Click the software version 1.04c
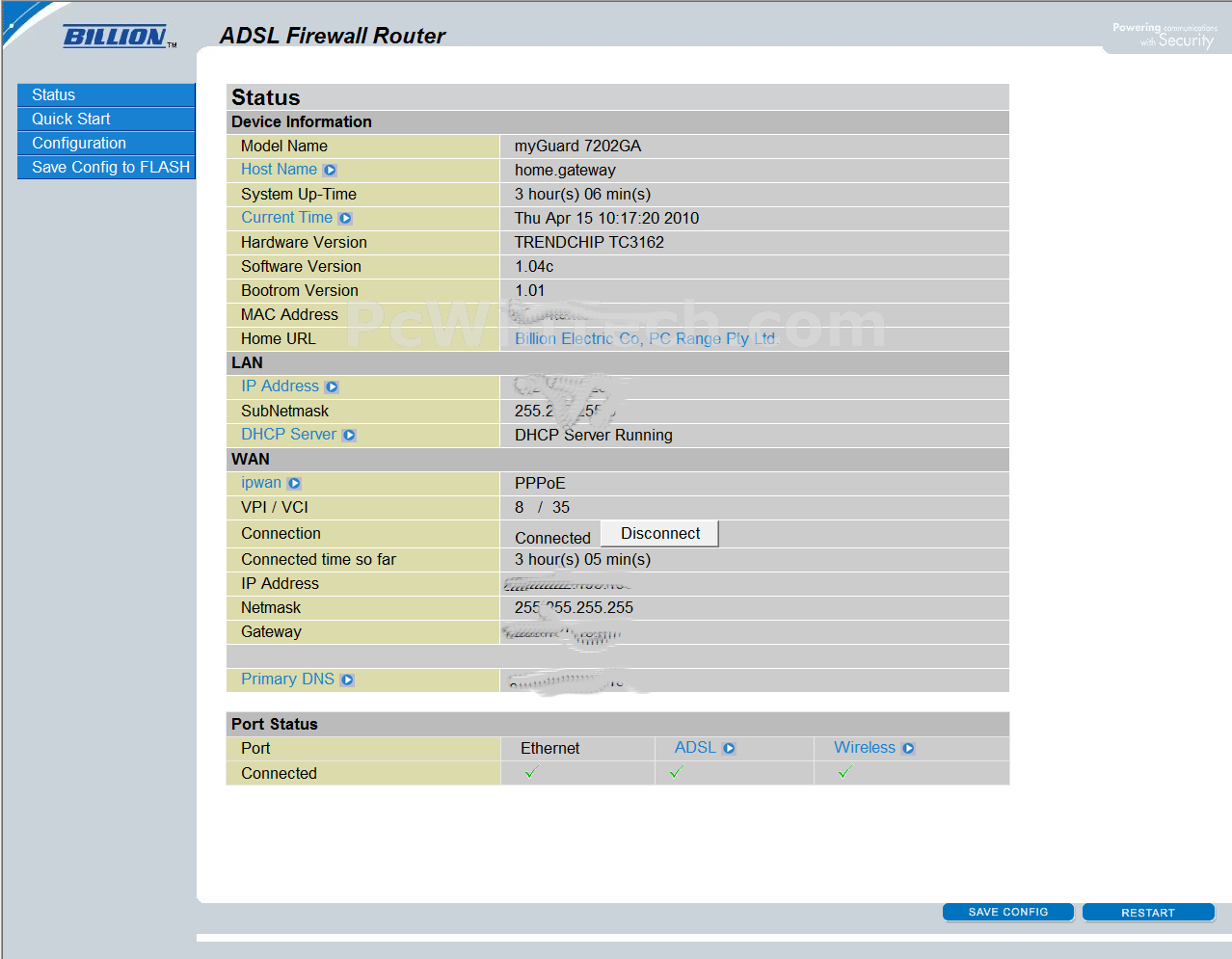The image size is (1232, 959). coord(534,267)
